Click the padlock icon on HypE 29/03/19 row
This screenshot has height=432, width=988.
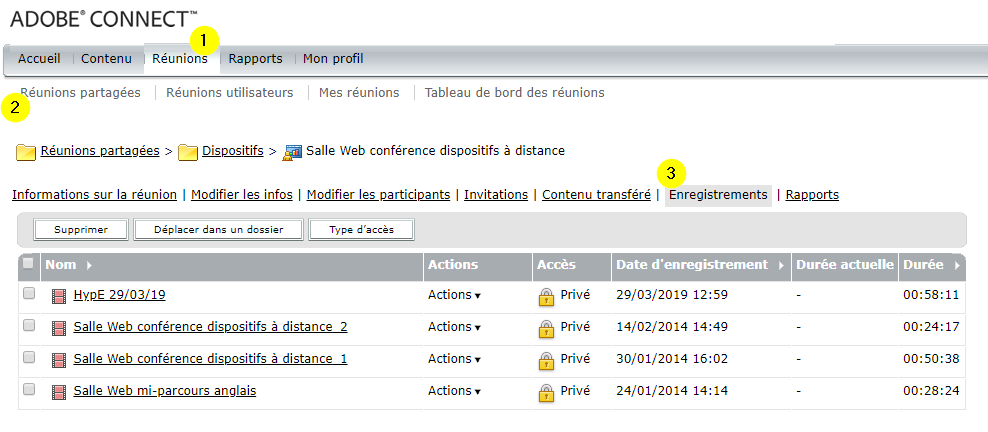tap(546, 296)
